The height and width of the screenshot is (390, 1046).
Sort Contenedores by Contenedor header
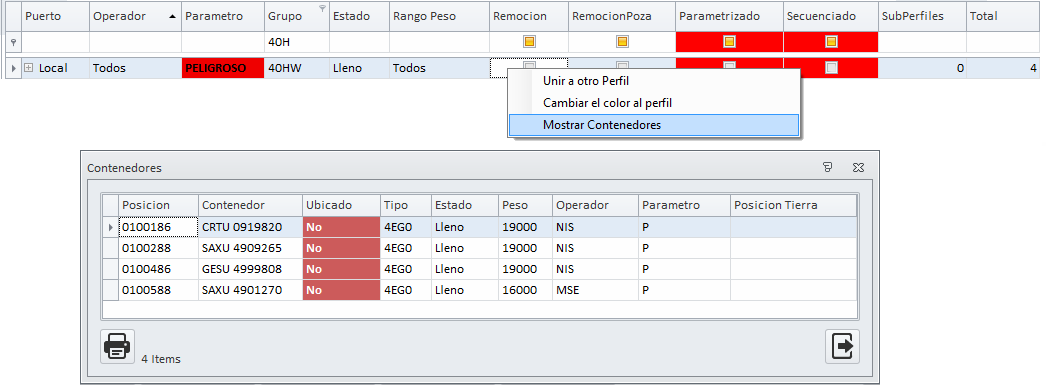[x=250, y=205]
